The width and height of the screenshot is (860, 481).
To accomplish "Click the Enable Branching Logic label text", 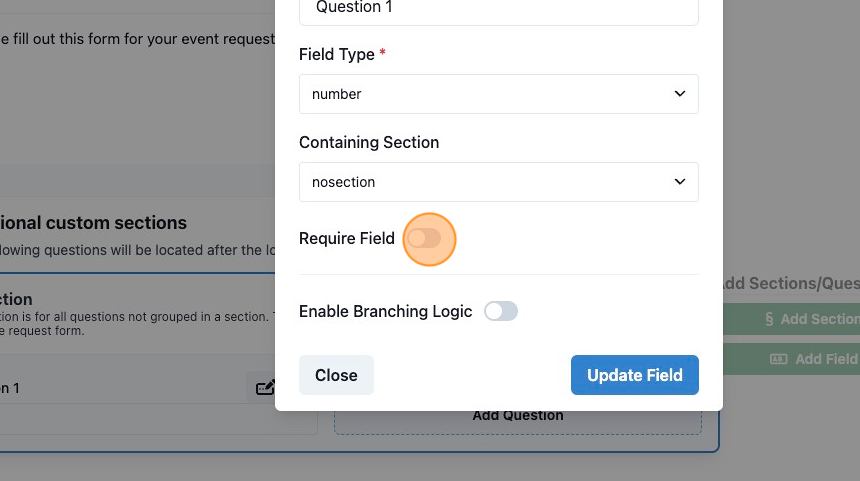I will click(x=386, y=312).
